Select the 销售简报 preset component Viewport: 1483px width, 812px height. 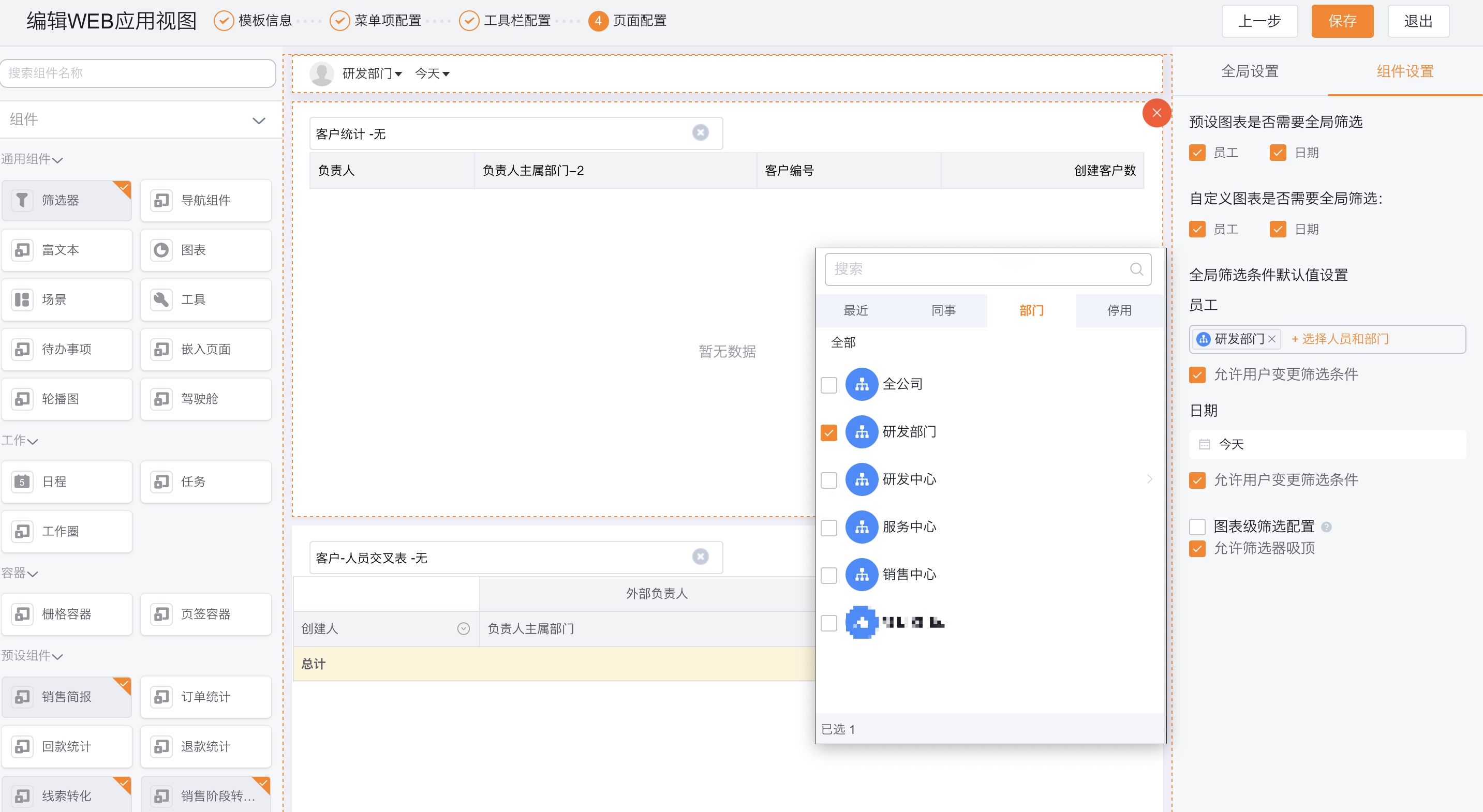(66, 697)
